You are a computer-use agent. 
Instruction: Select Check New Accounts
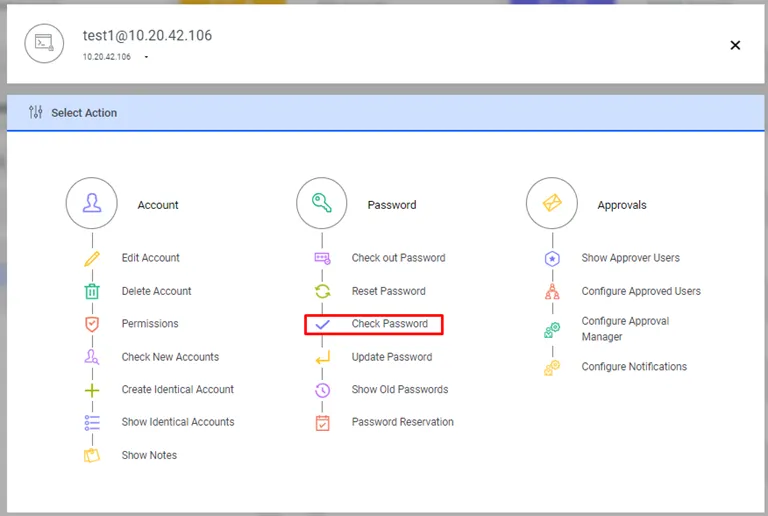pyautogui.click(x=170, y=357)
